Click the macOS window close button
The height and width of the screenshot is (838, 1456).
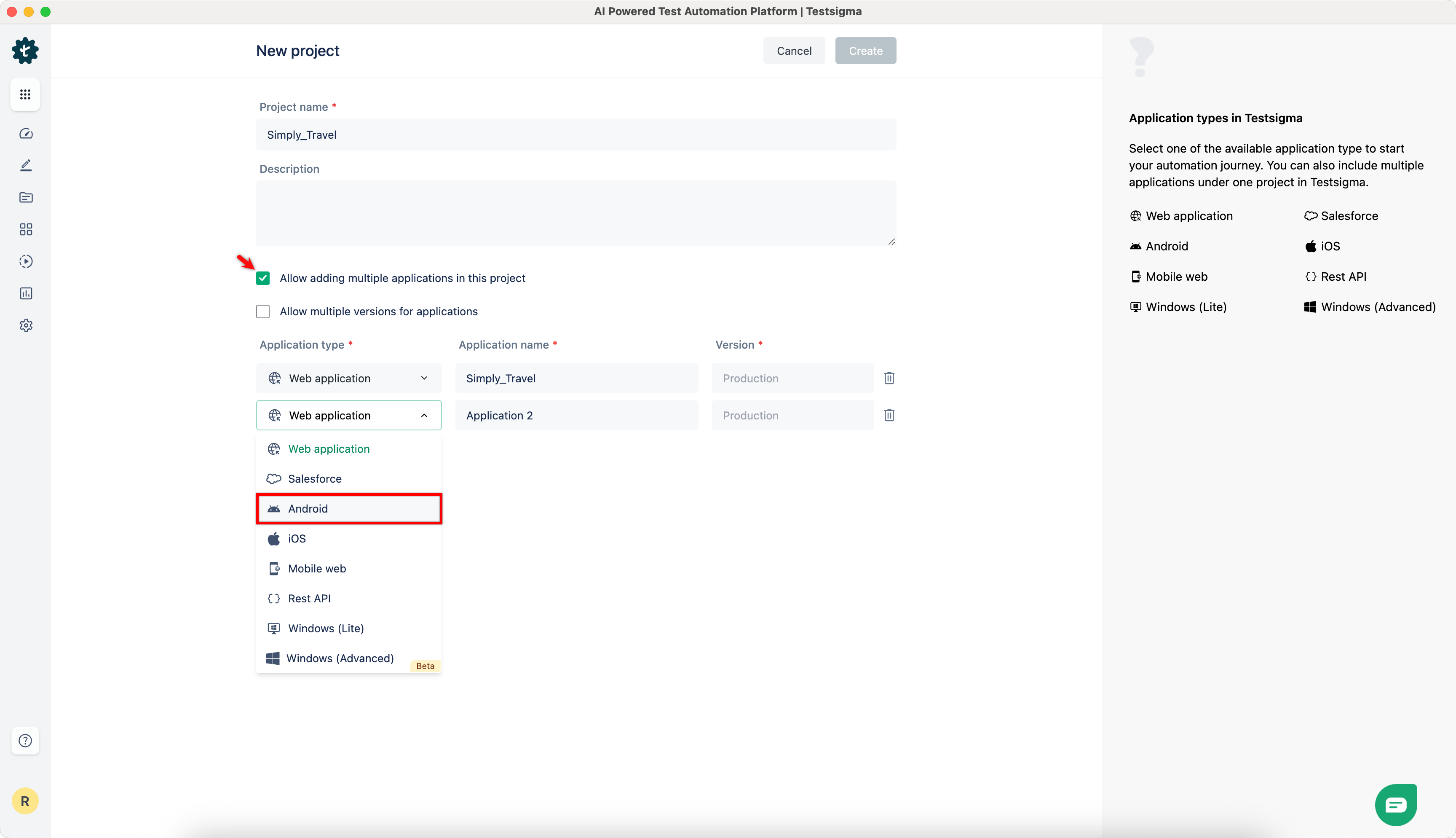point(11,11)
